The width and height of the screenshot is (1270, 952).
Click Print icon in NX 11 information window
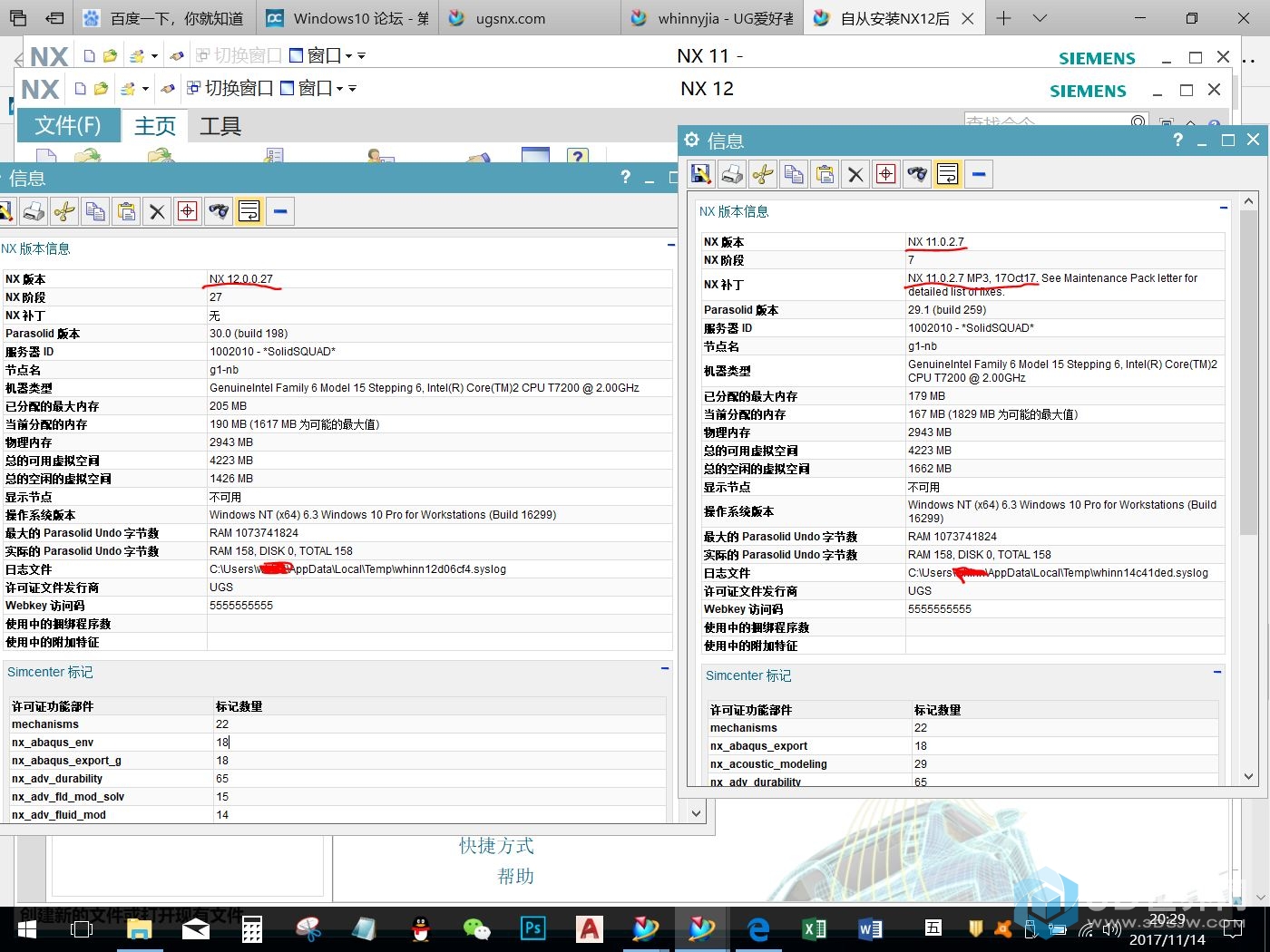point(732,173)
